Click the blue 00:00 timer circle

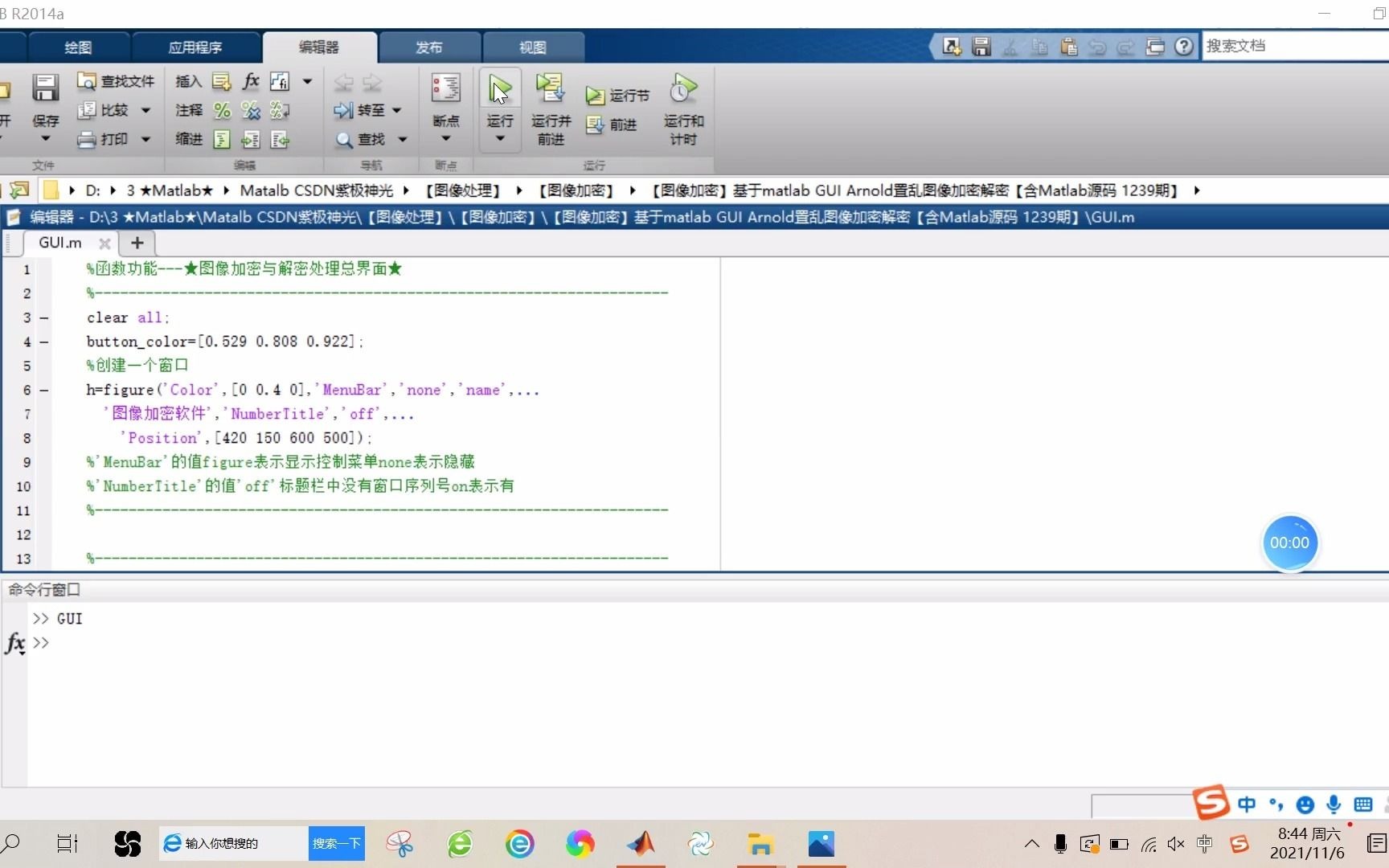1289,542
